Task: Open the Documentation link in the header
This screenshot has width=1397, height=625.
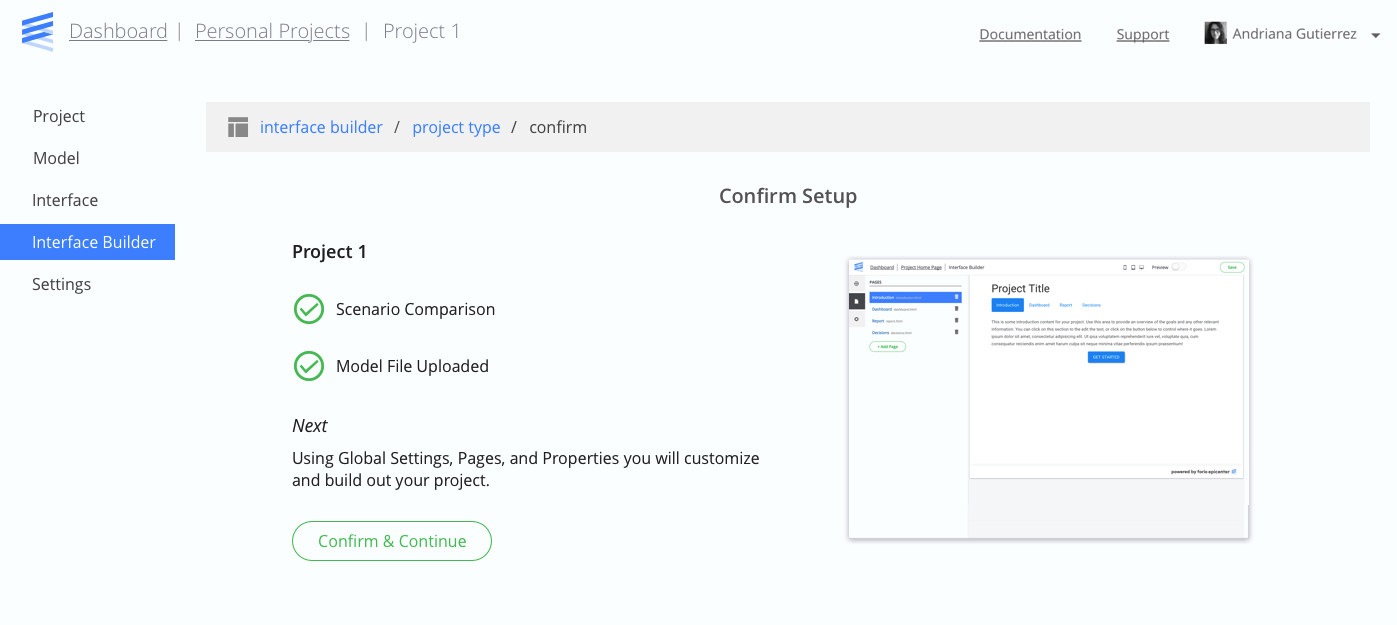Action: pos(1030,34)
